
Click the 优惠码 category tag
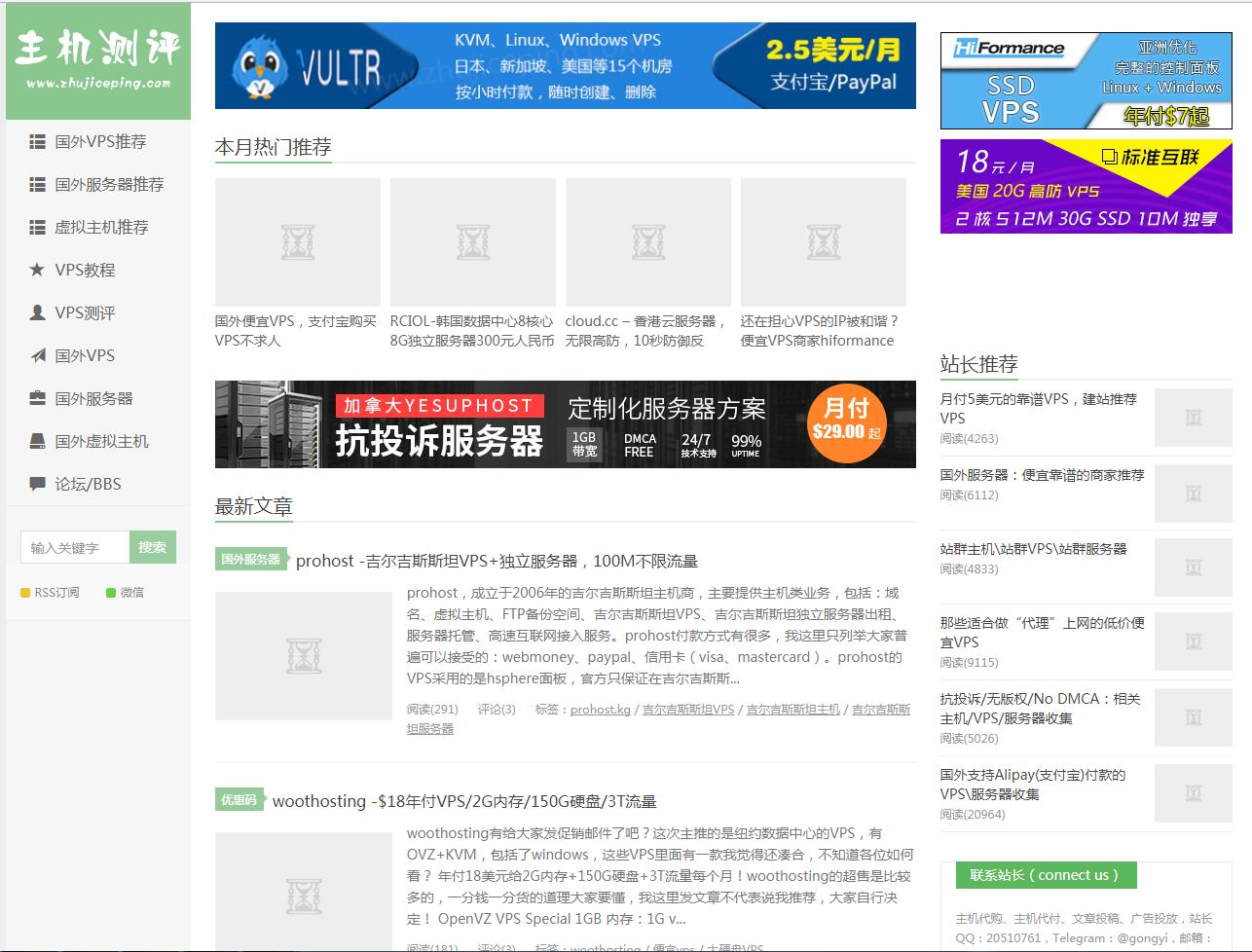click(x=239, y=800)
